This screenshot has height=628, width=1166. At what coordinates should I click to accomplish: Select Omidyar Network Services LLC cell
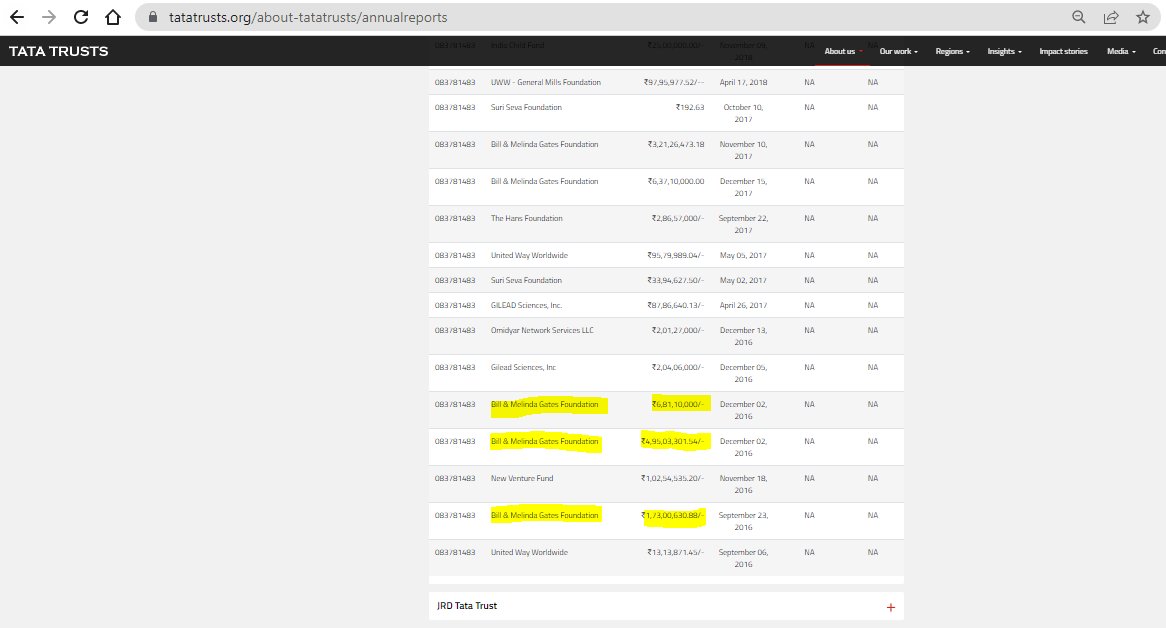coord(542,331)
